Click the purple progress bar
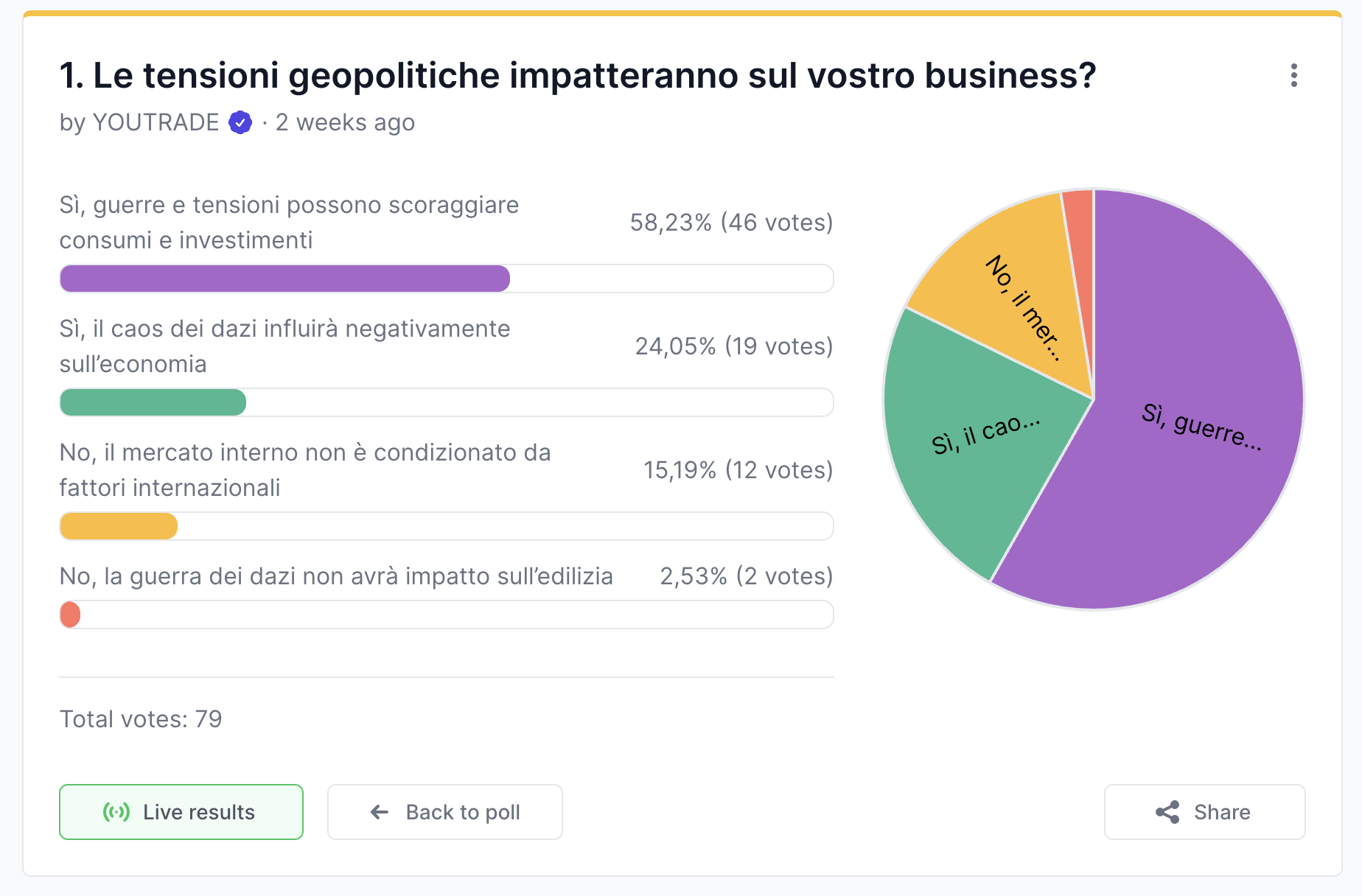The width and height of the screenshot is (1362, 896). tap(284, 279)
